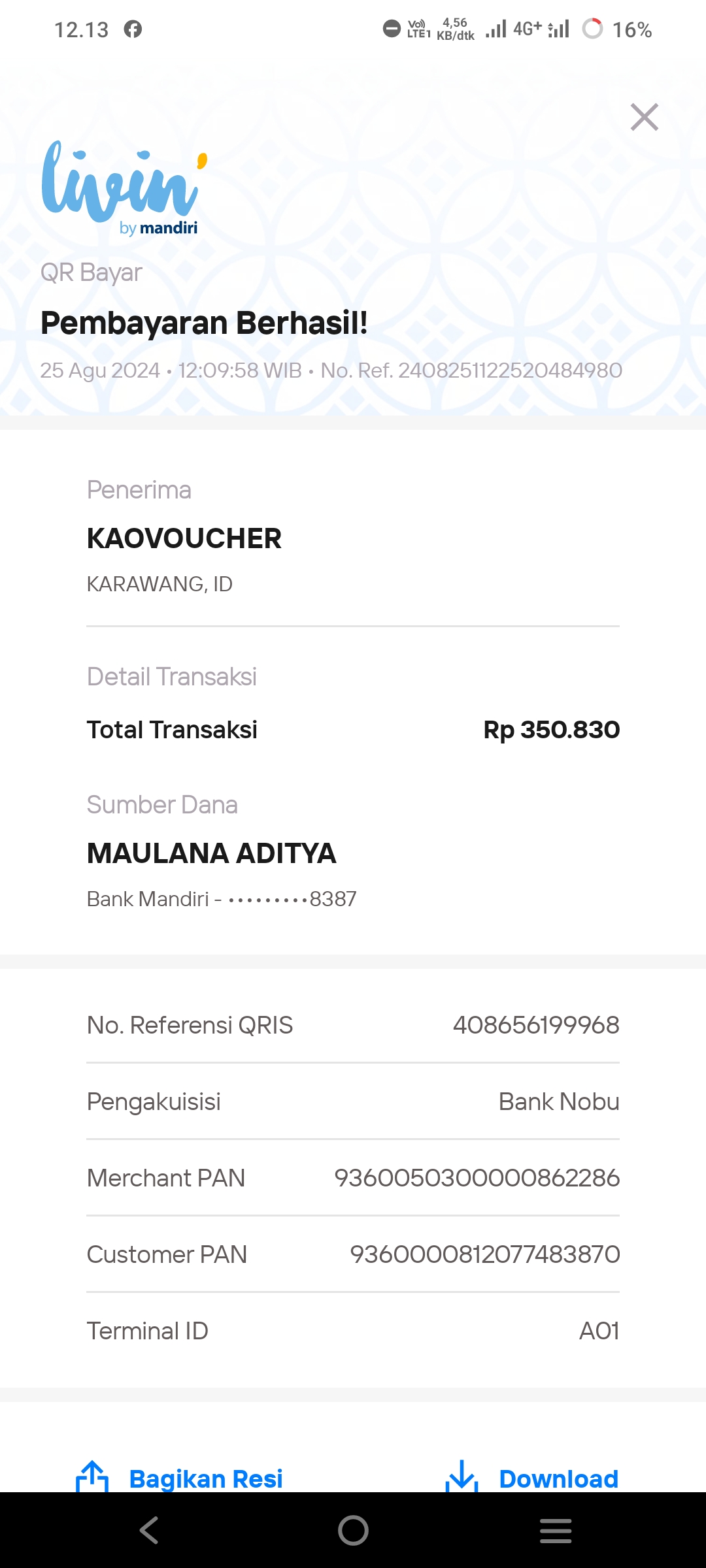Screen dimensions: 706x1568
Task: Tap the MAULANA ADITYA source account
Action: (211, 853)
